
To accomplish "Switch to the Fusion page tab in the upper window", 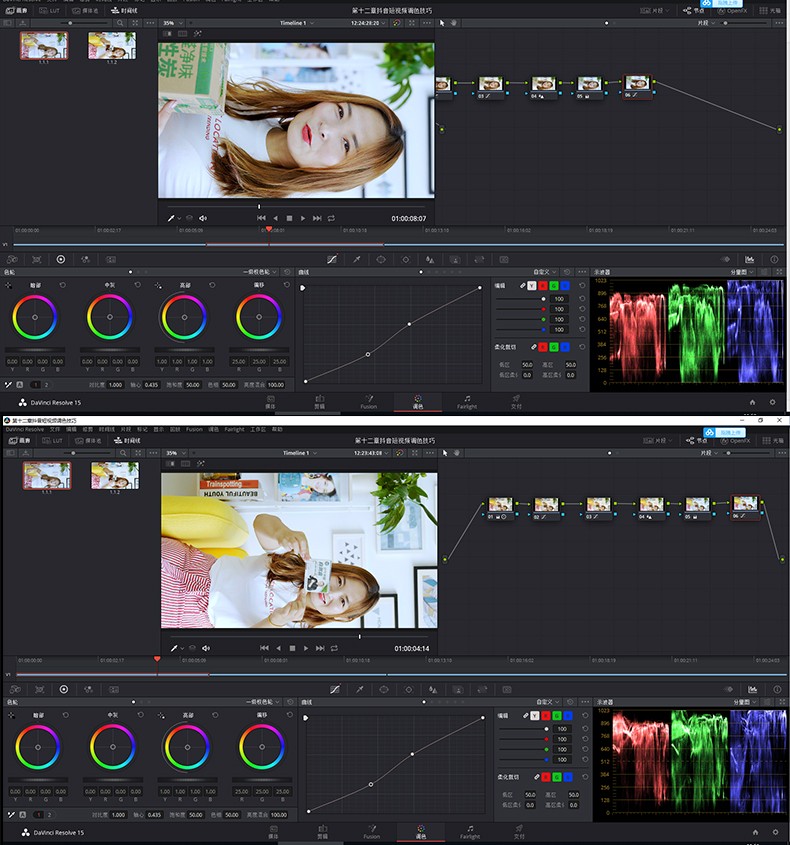I will pyautogui.click(x=368, y=403).
